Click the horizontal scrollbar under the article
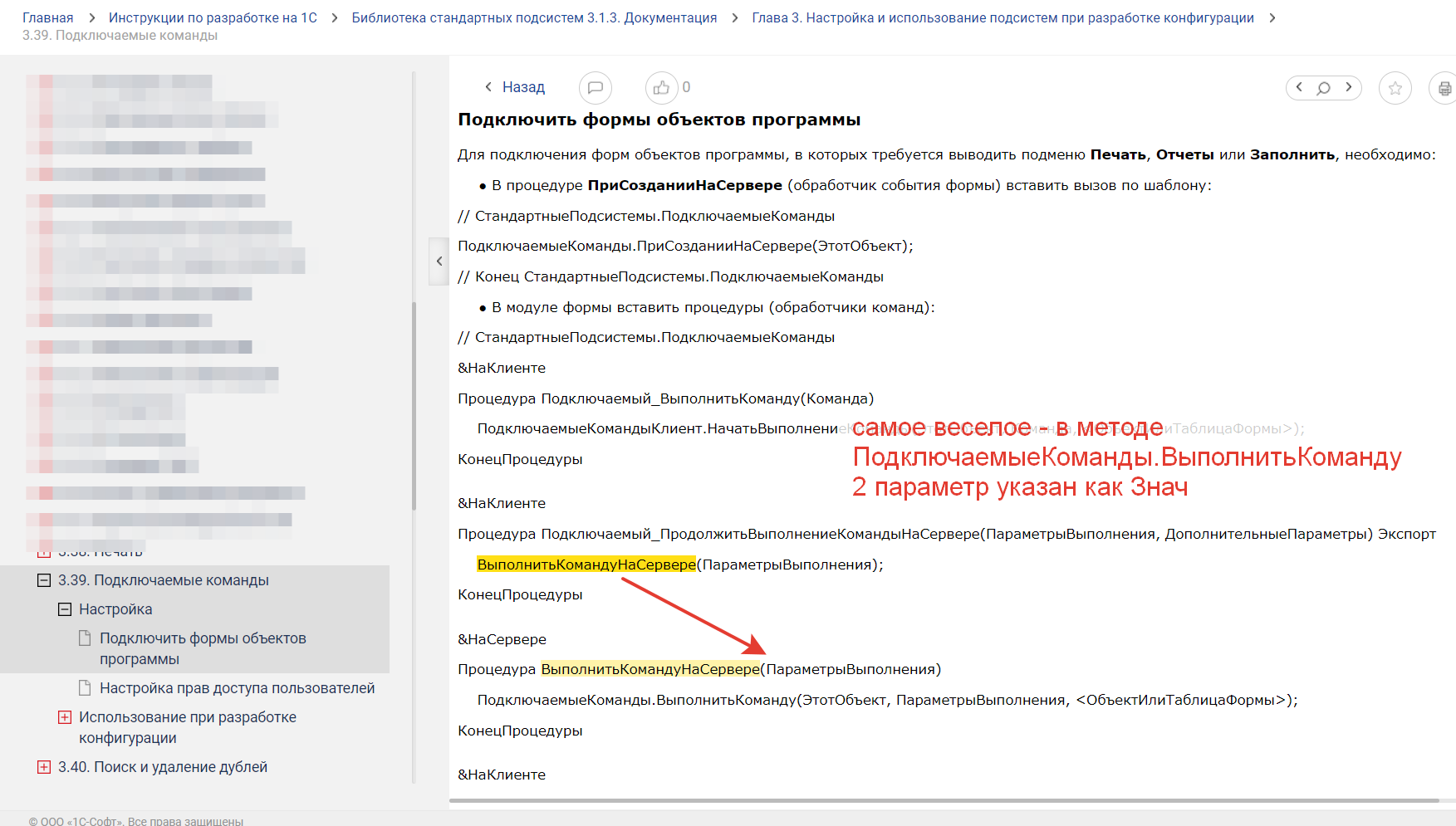Image resolution: width=1456 pixels, height=826 pixels. [x=944, y=801]
